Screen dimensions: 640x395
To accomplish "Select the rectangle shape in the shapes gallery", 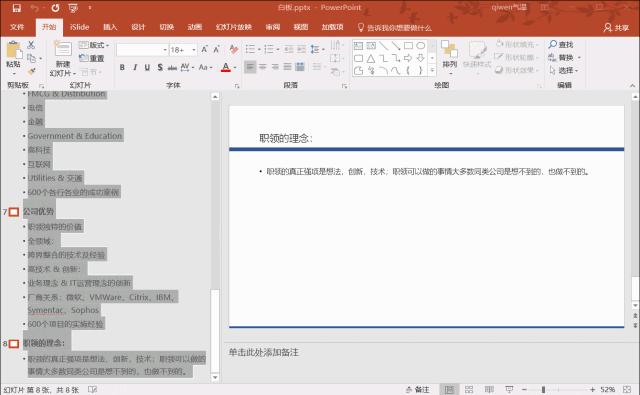I will pyautogui.click(x=408, y=45).
